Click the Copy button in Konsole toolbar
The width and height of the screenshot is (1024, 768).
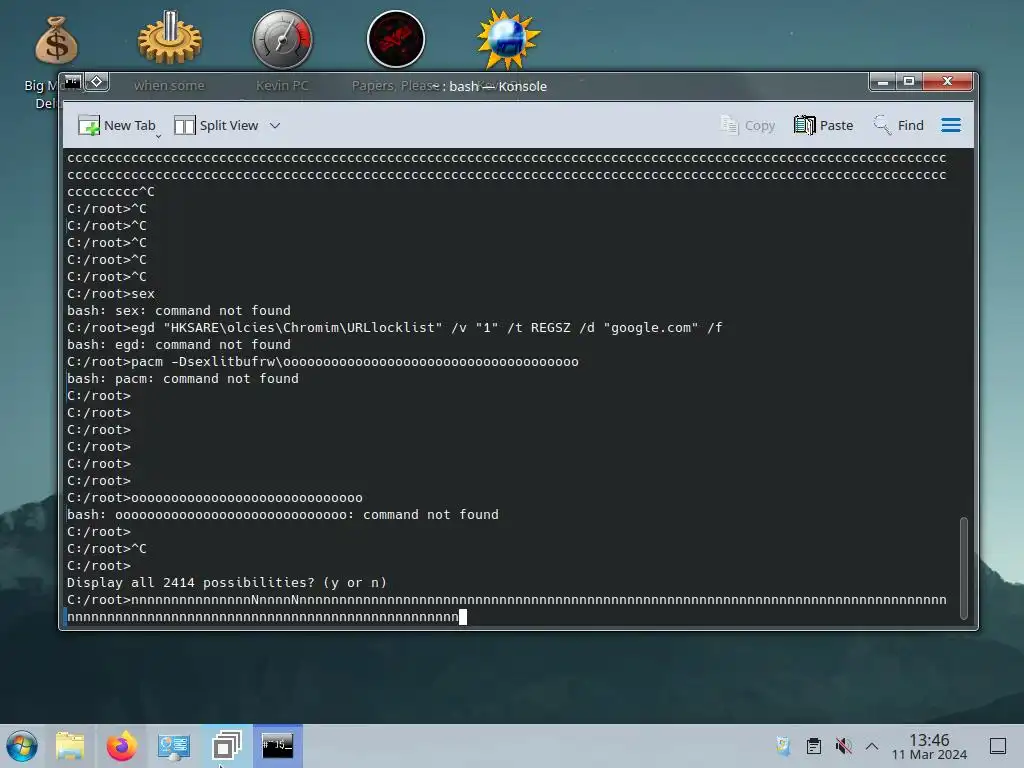[x=748, y=125]
